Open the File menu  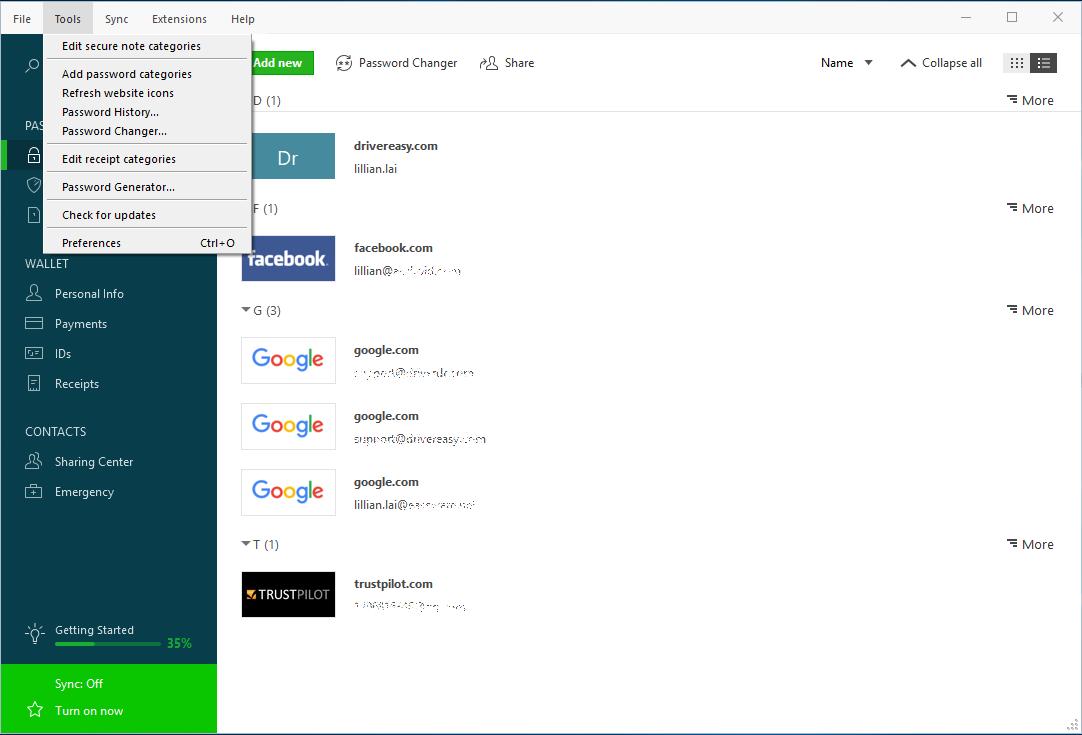[x=22, y=19]
